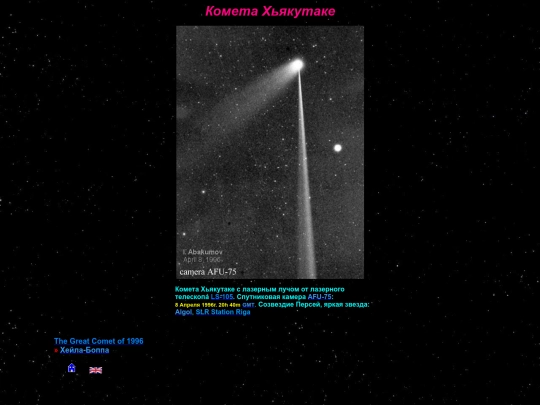Image resolution: width=540 pixels, height=405 pixels.
Task: Click the page title Комета Хьякутаке
Action: [270, 11]
